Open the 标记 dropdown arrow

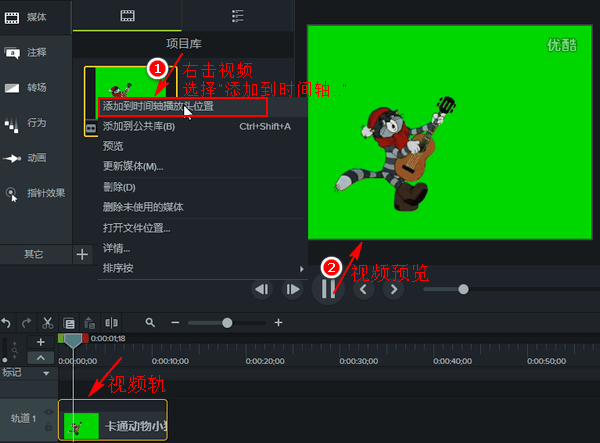click(46, 373)
